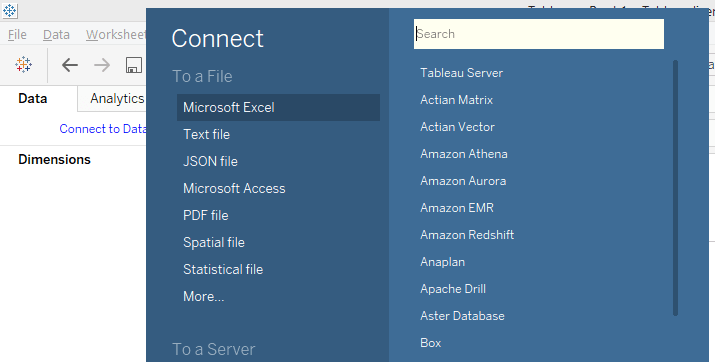Click the server list vertical scrollbar
This screenshot has width=715, height=362.
pos(675,187)
